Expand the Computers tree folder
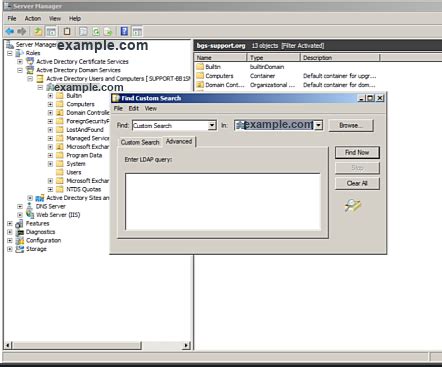Image resolution: width=442 pixels, height=367 pixels. point(50,104)
